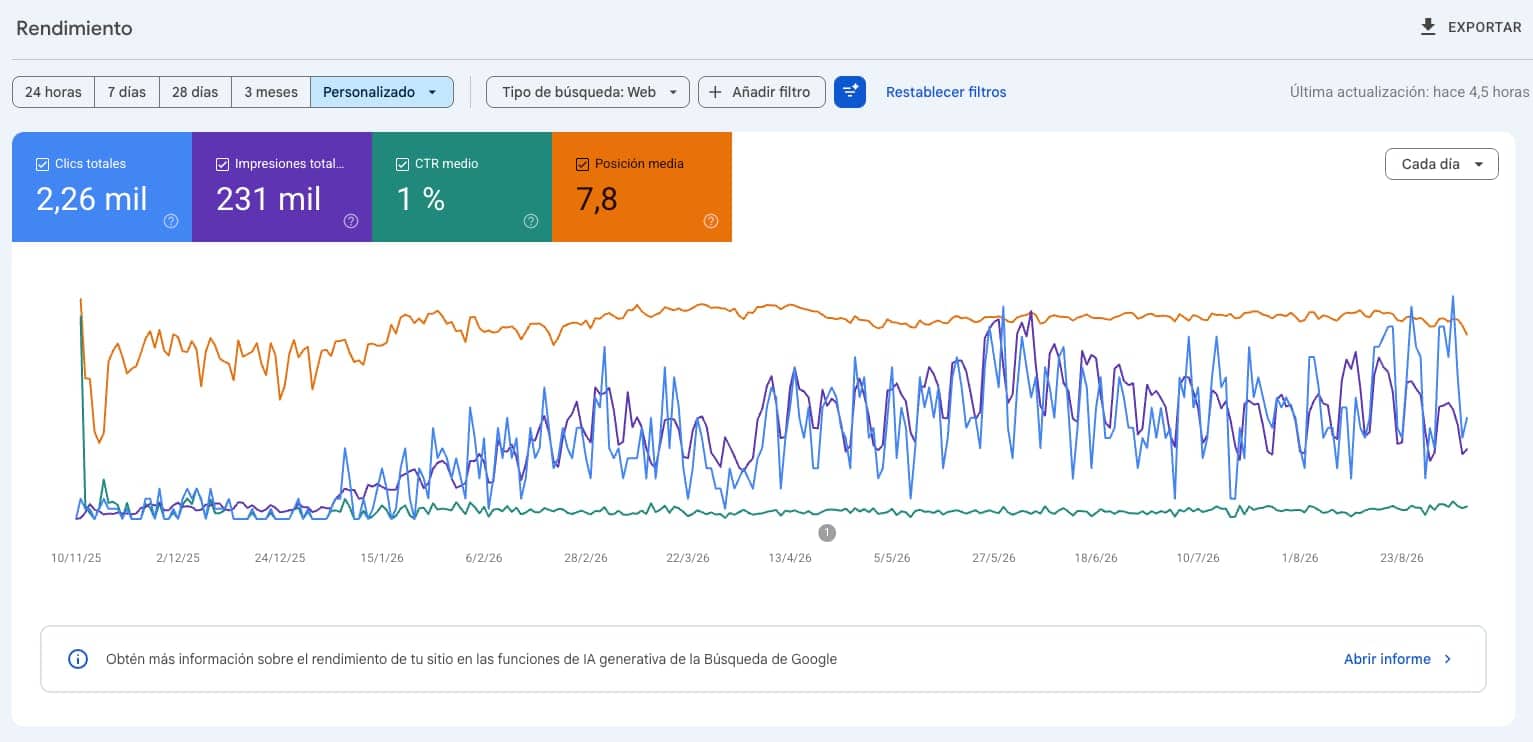Click the info icon in the IA generativa banner

[x=77, y=659]
